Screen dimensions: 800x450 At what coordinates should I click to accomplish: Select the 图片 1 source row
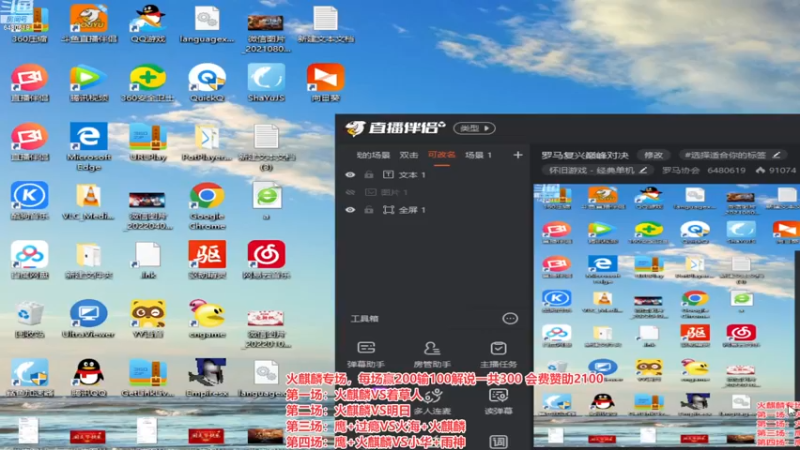434,192
